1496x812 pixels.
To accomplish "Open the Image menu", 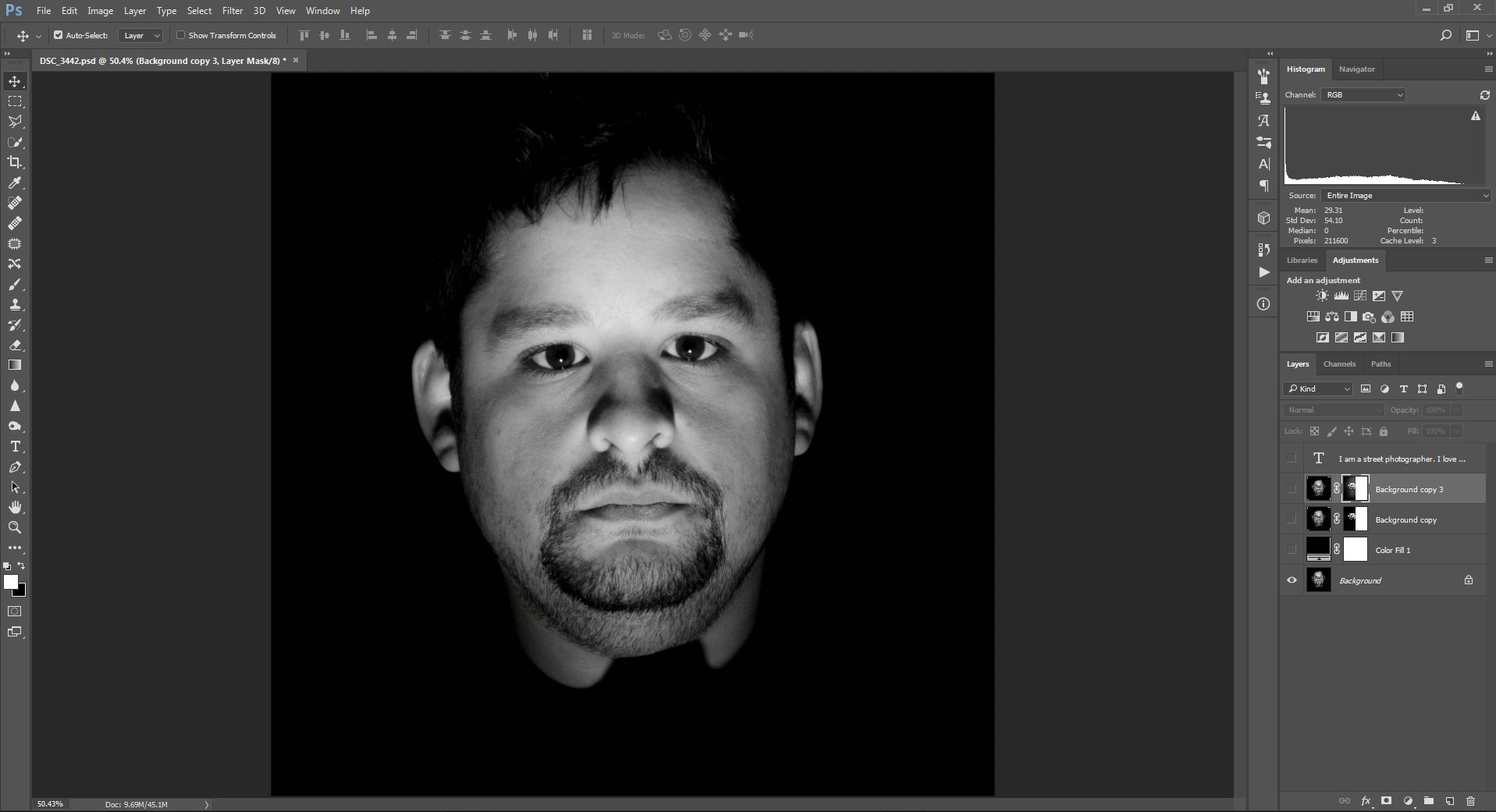I will point(100,11).
